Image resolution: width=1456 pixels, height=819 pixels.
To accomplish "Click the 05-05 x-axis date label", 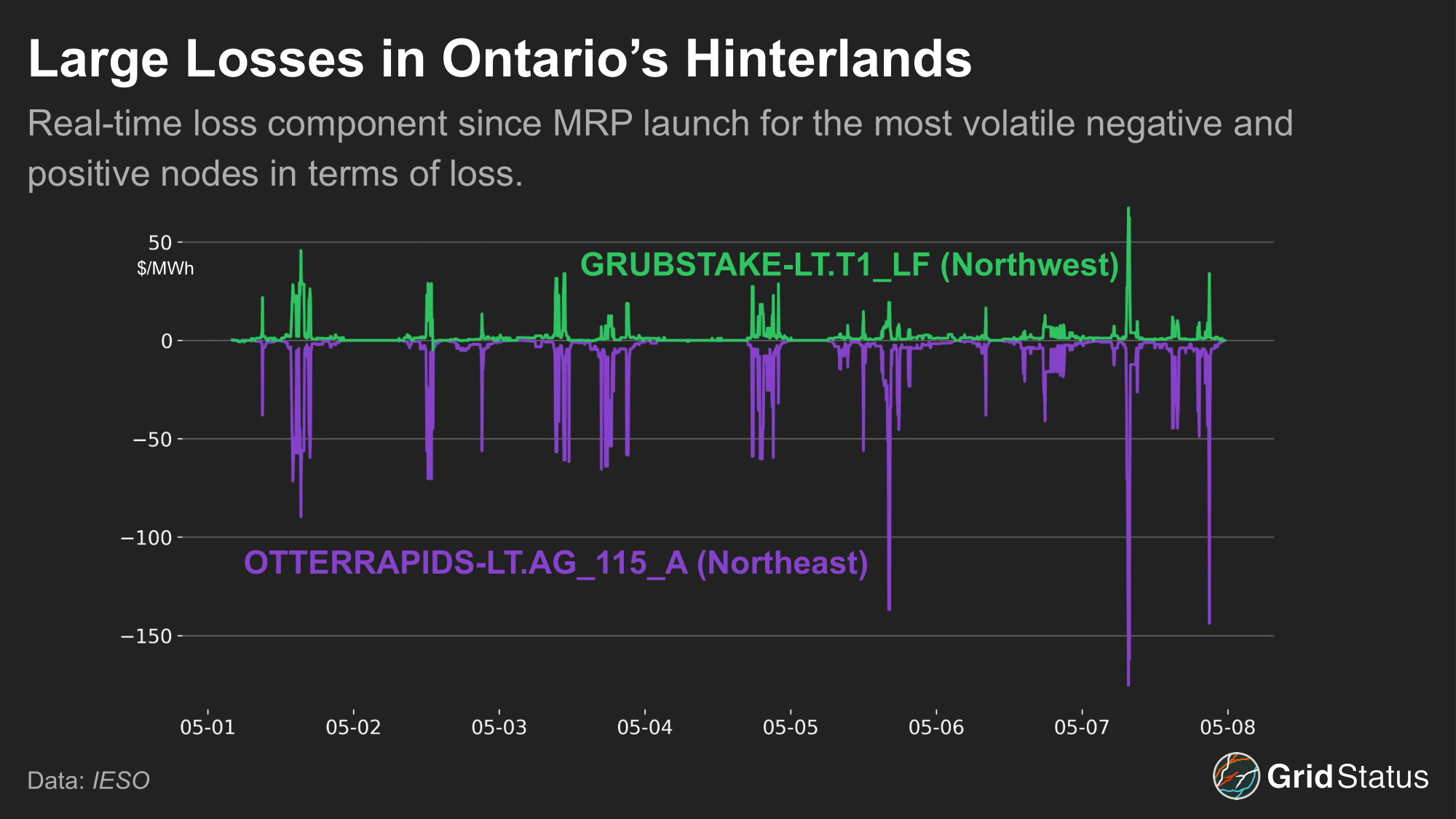I will point(790,727).
